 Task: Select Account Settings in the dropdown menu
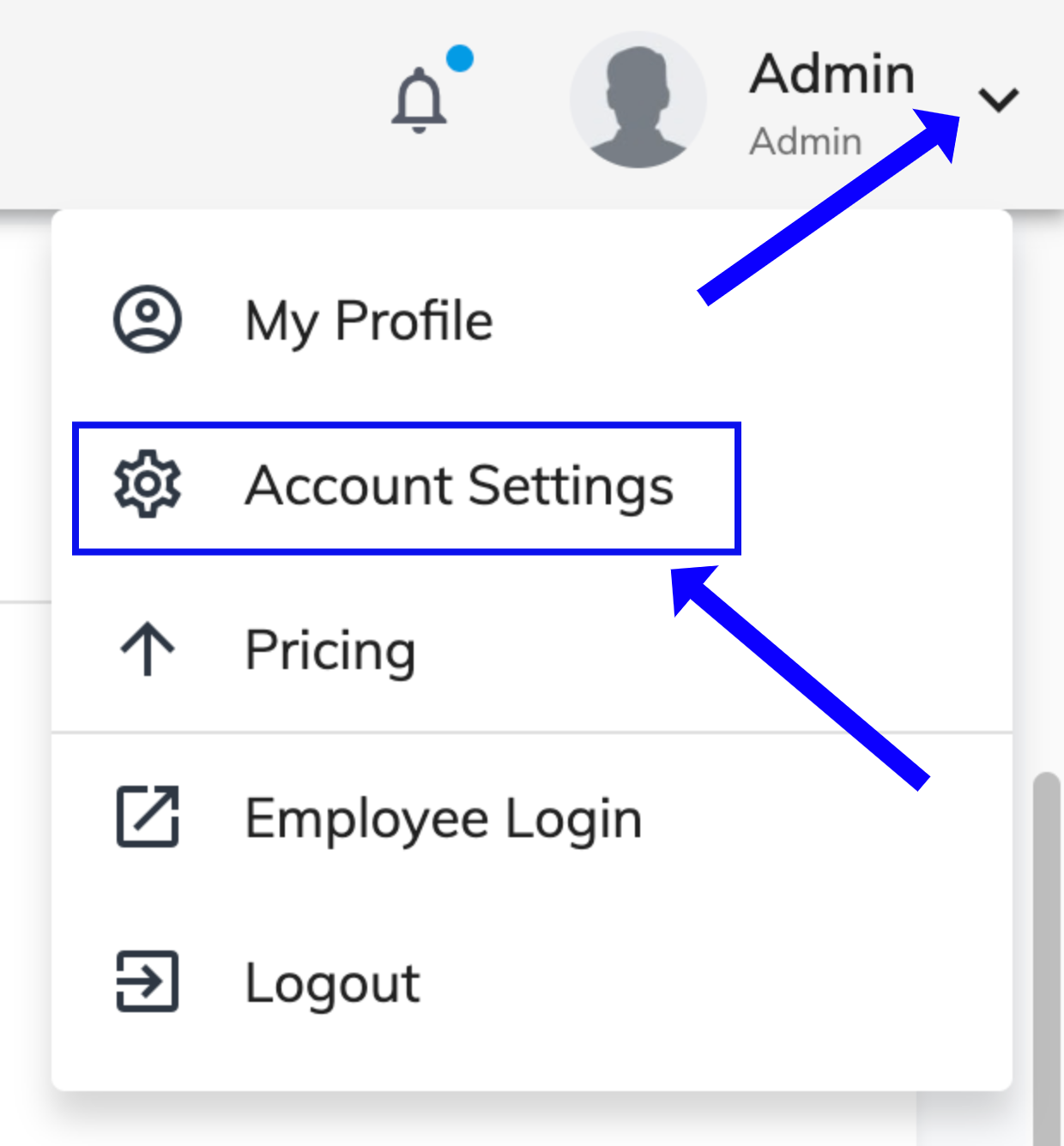point(460,485)
